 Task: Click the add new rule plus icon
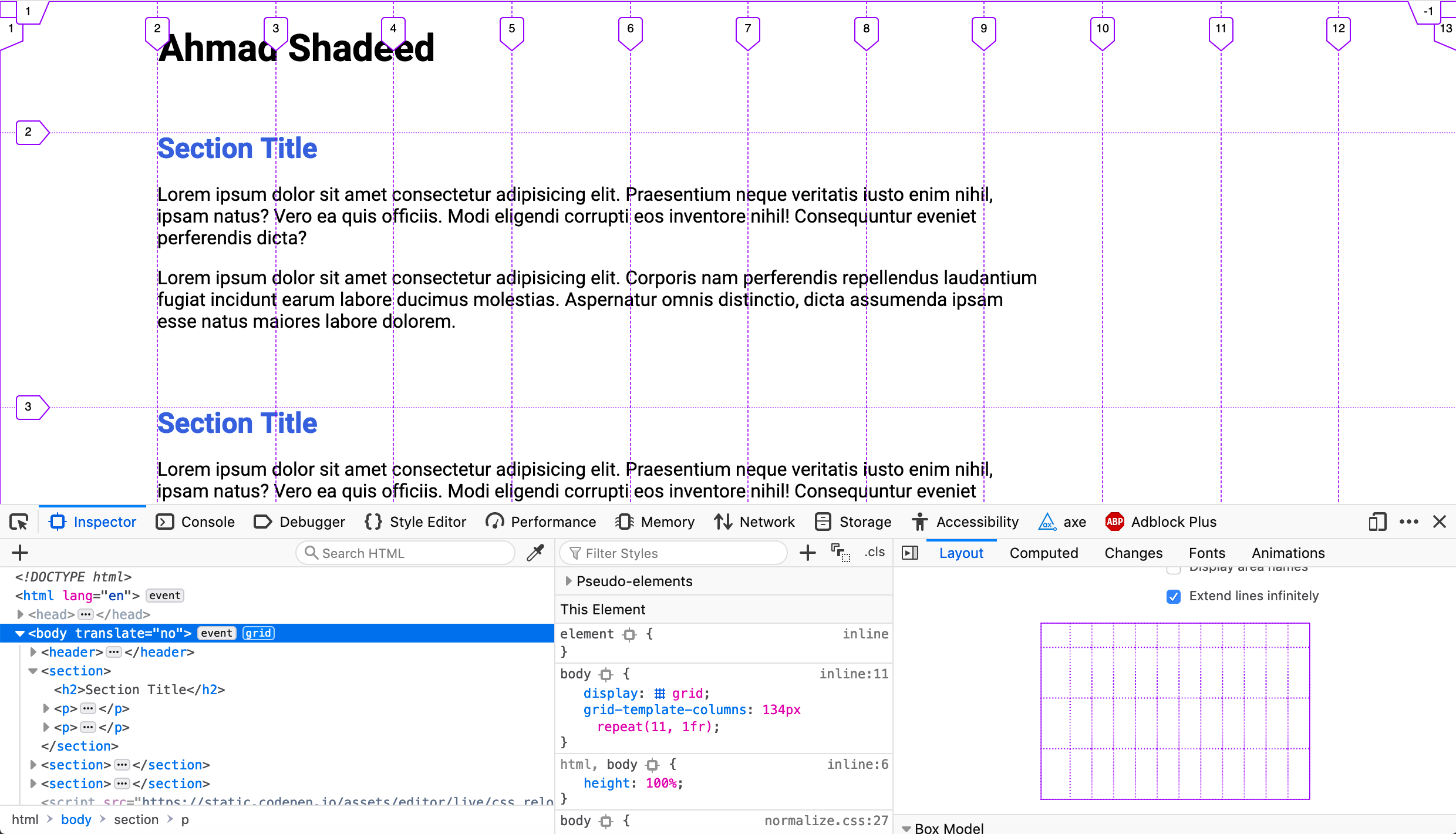tap(808, 553)
